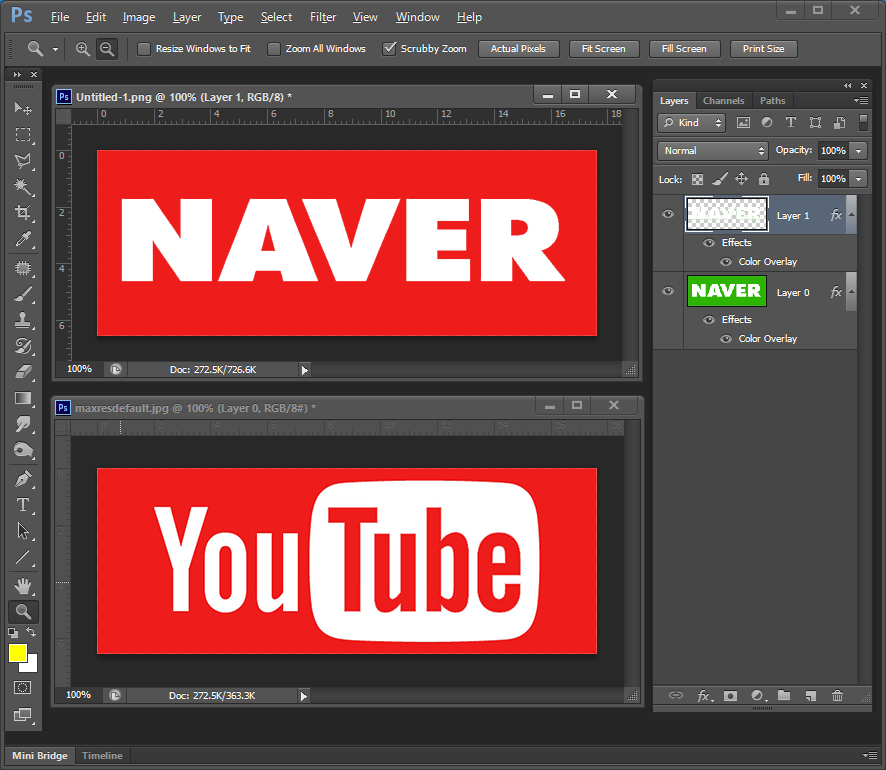886x770 pixels.
Task: Switch to Channels tab
Action: click(723, 101)
